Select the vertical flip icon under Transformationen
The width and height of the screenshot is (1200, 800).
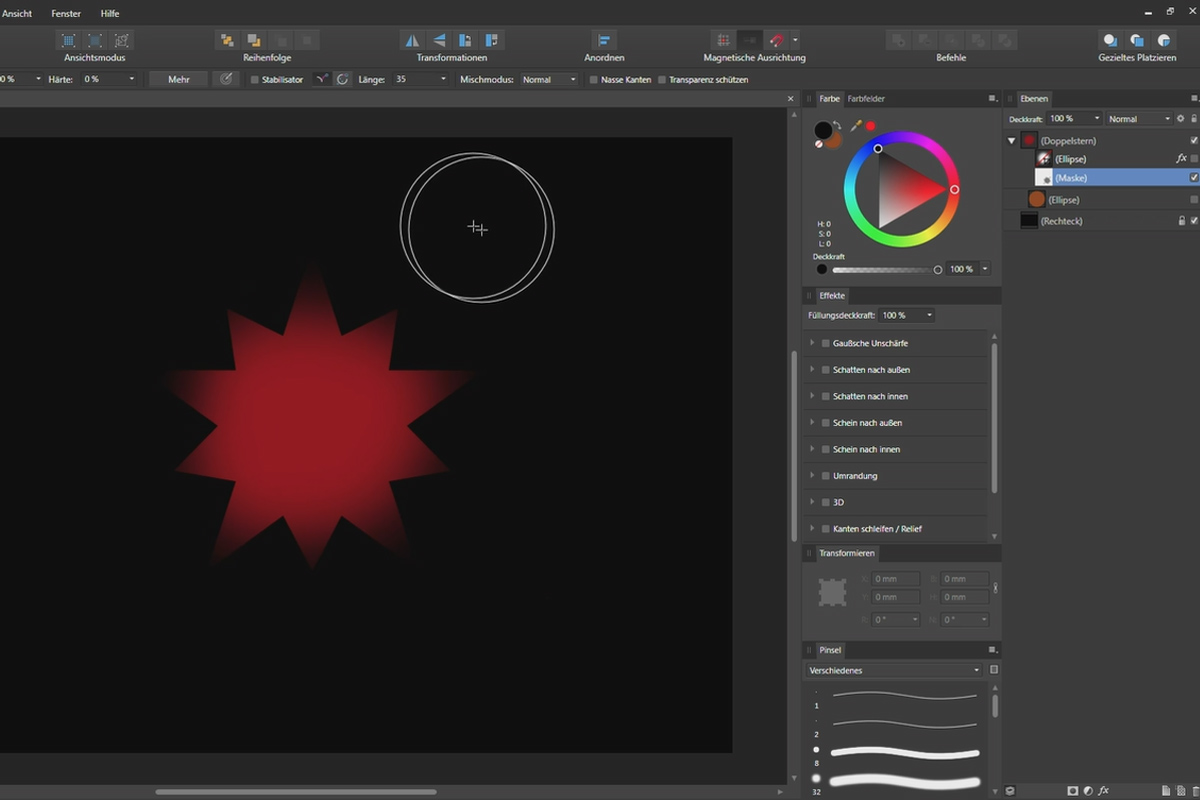pyautogui.click(x=439, y=40)
